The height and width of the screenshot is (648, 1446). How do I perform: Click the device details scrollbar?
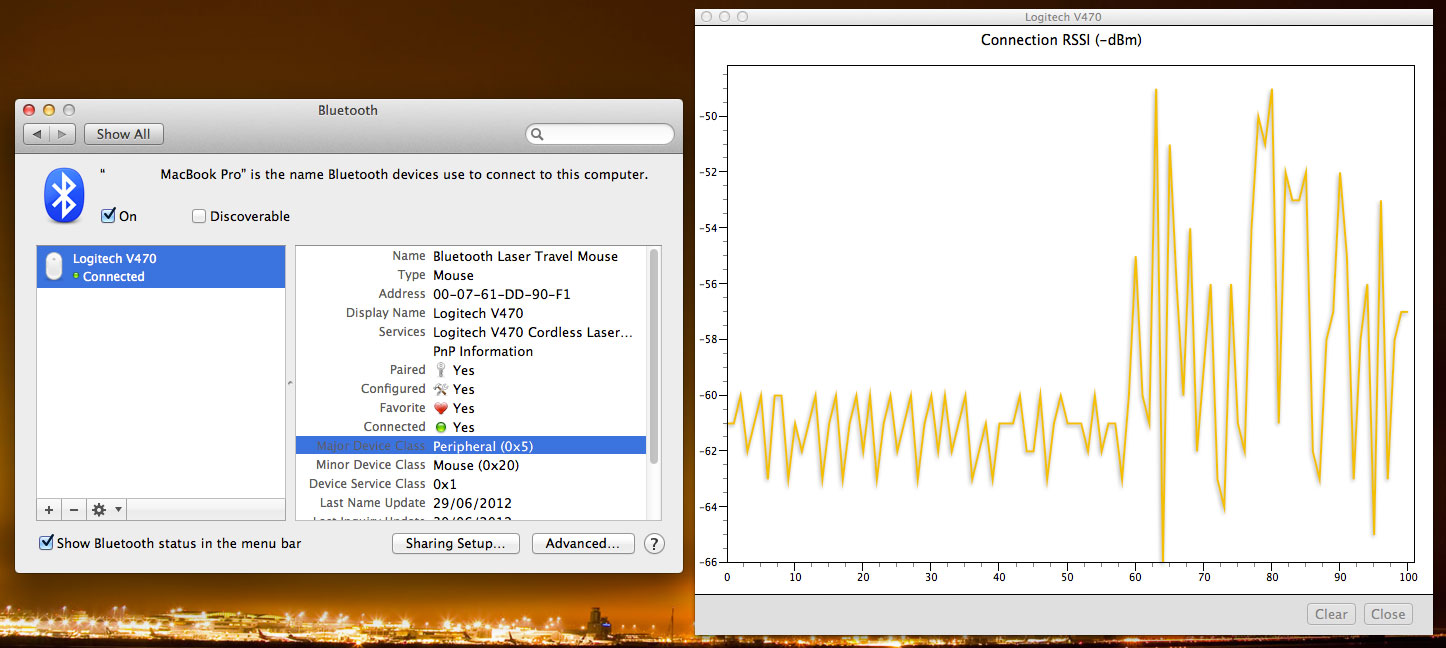[x=655, y=355]
